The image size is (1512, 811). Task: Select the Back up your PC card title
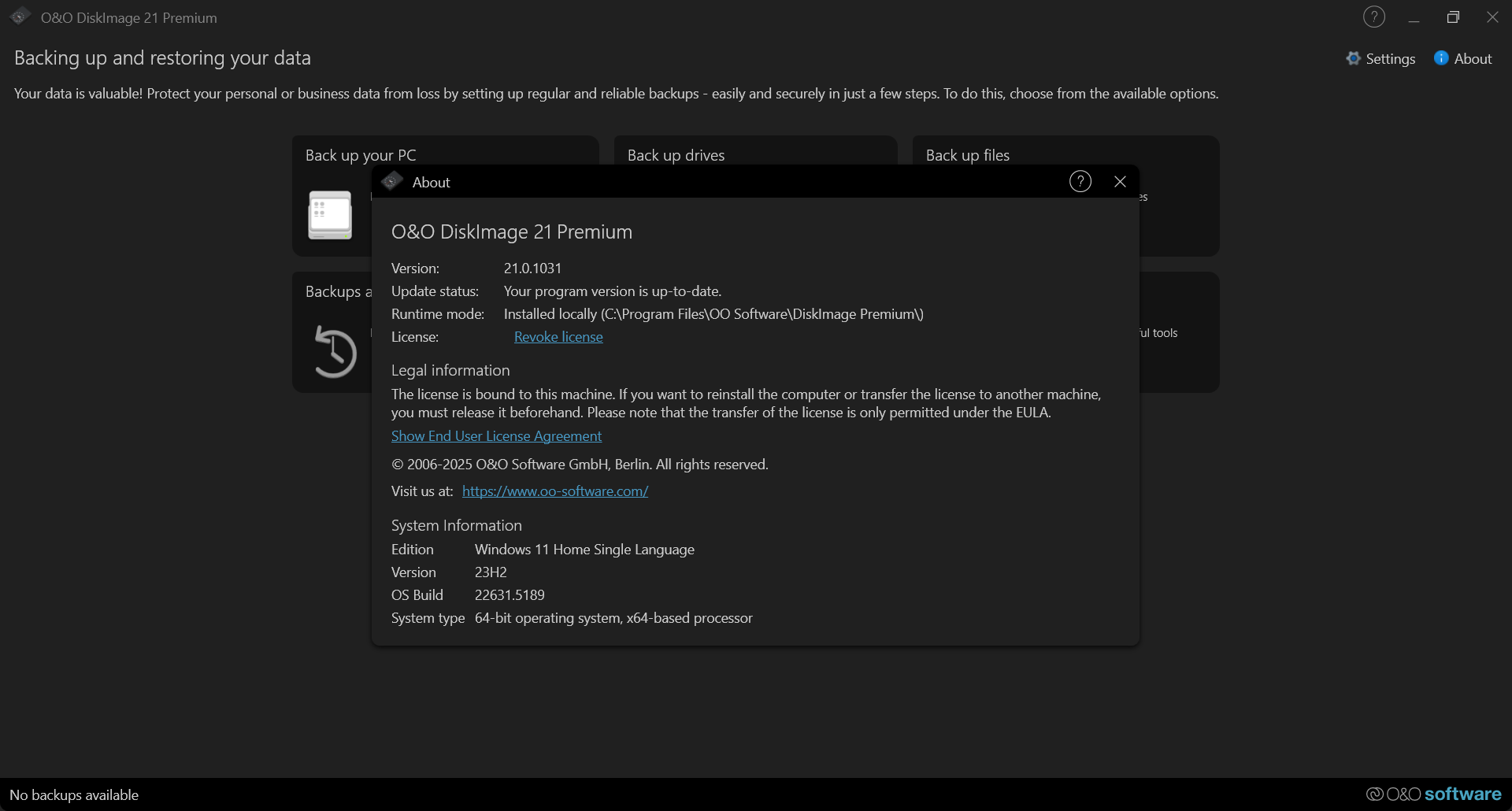point(361,155)
